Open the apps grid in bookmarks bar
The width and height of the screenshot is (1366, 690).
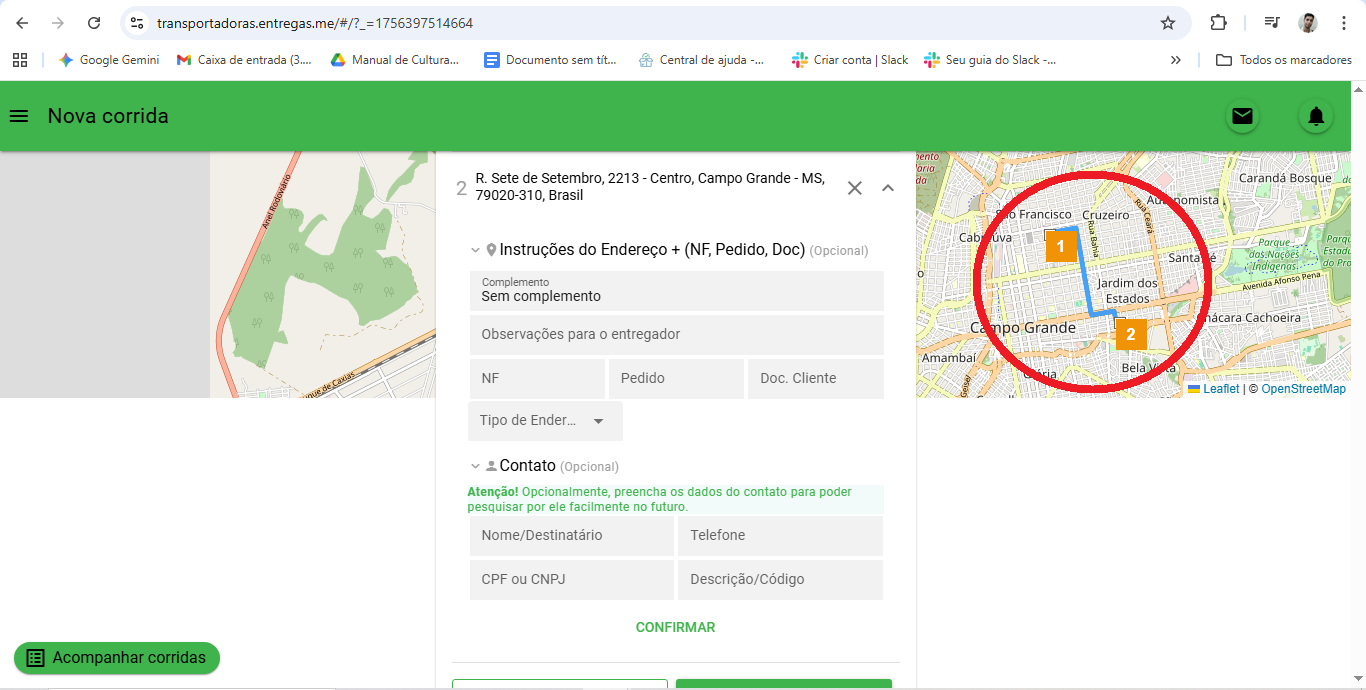20,60
